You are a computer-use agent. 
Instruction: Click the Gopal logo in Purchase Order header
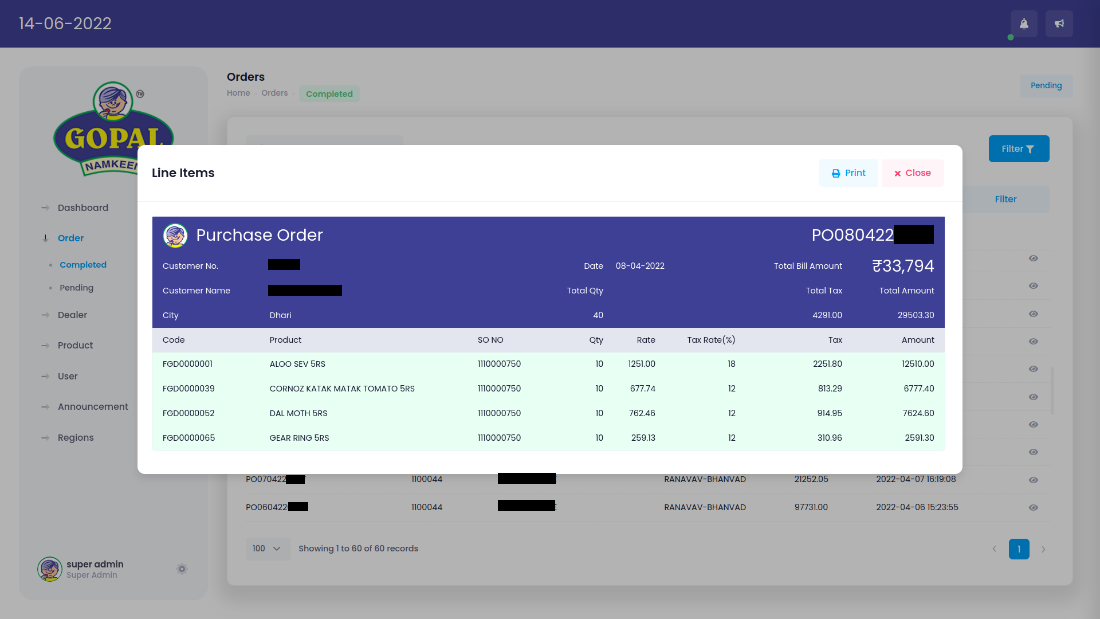coord(175,235)
